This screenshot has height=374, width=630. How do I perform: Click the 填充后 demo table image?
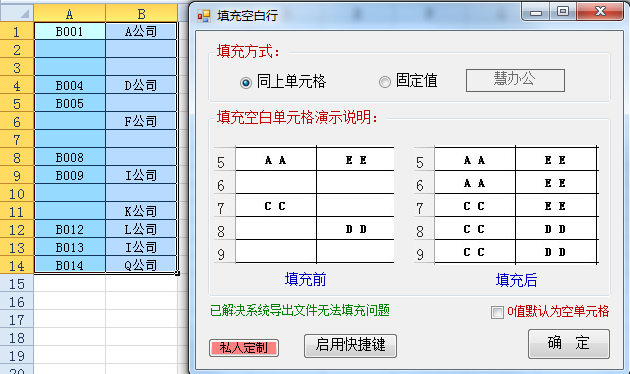pos(507,205)
